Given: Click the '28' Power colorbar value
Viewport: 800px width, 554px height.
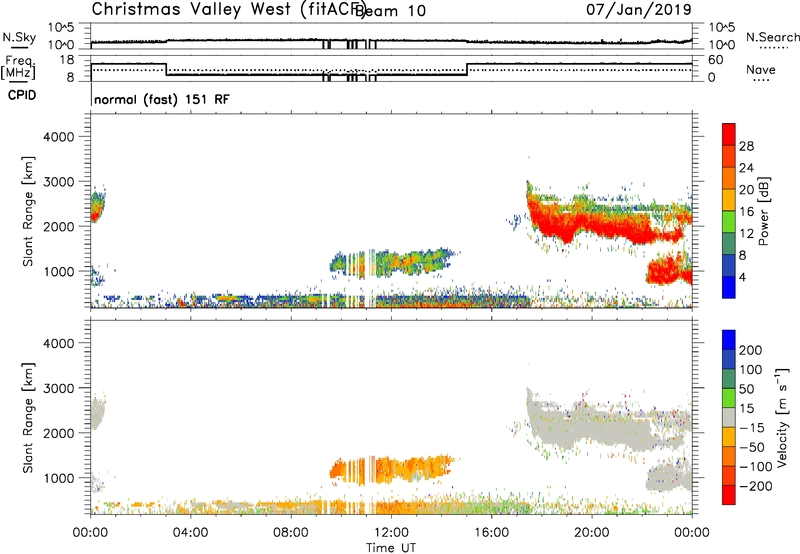Looking at the screenshot, I should click(746, 146).
